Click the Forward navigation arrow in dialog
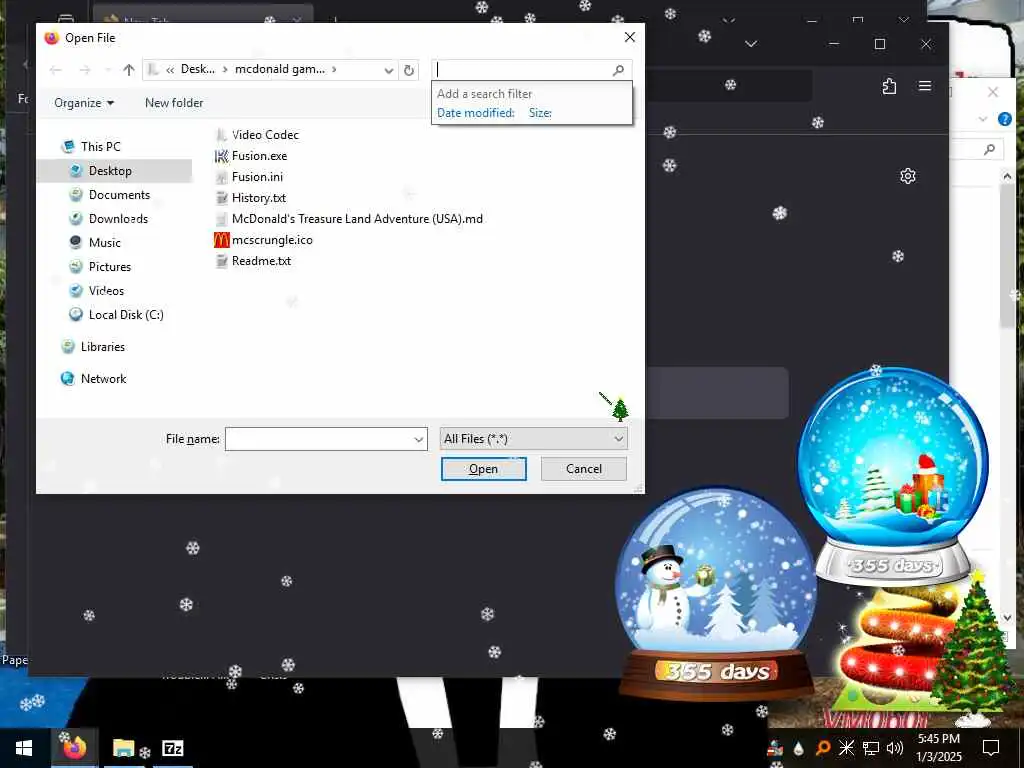This screenshot has width=1024, height=768. tap(85, 70)
